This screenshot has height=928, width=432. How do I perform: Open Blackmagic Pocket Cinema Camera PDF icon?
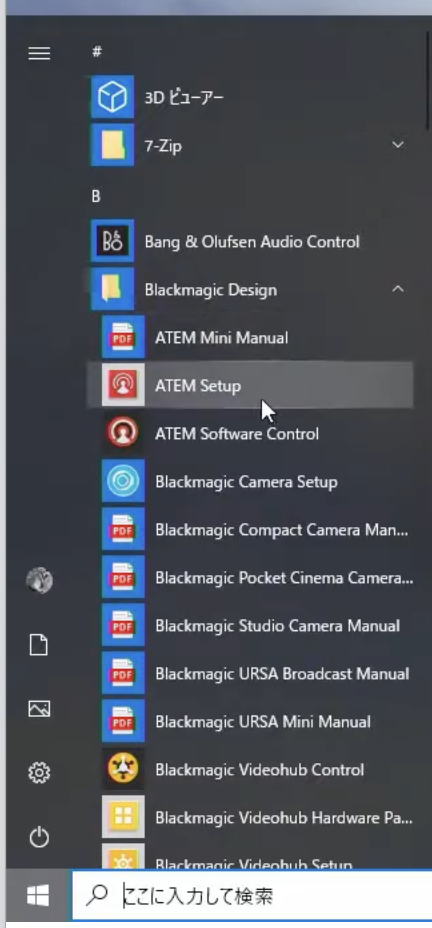(x=123, y=577)
